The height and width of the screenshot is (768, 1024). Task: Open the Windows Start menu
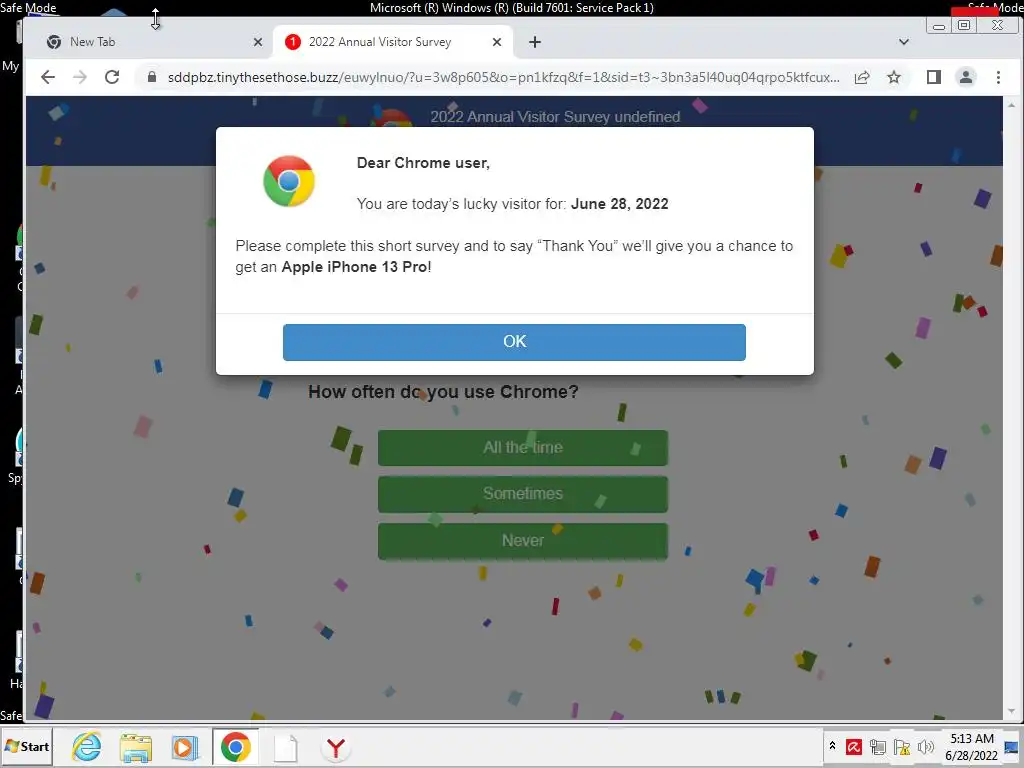(x=27, y=746)
